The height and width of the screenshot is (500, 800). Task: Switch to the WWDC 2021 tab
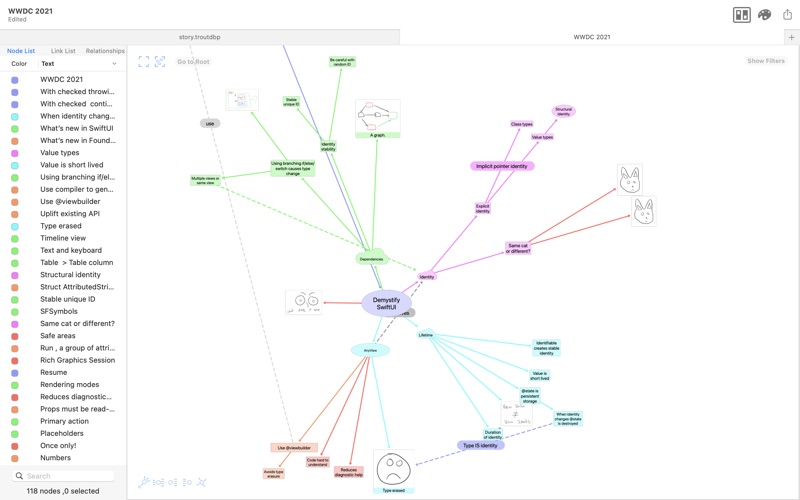(592, 37)
